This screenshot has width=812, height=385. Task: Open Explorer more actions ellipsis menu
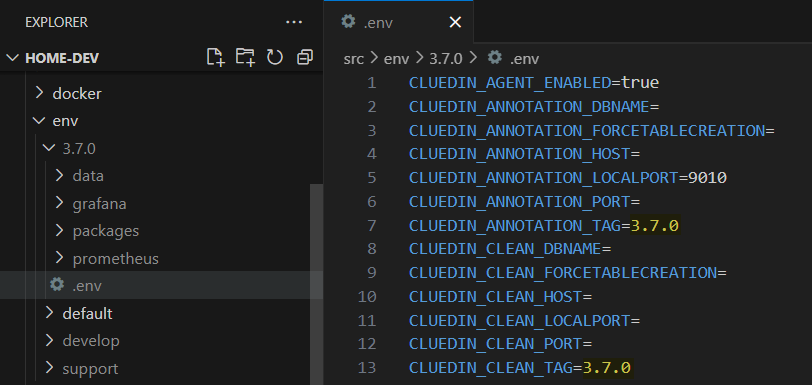click(x=294, y=22)
